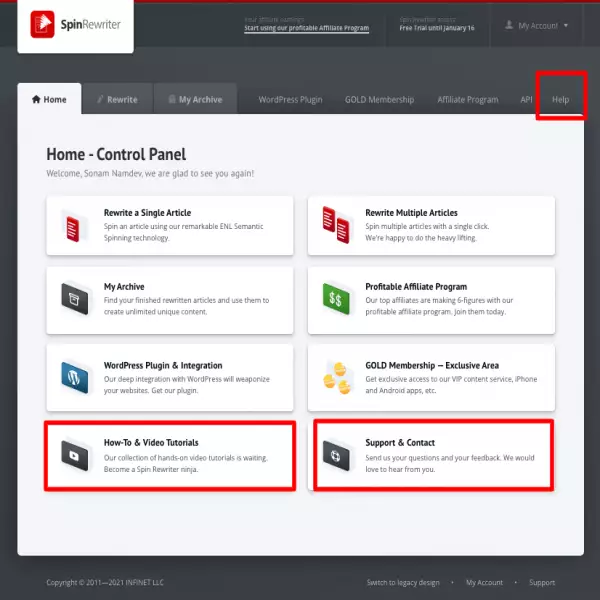Click the 'Our deep integration with WordPress' description
The image size is (600, 600).
pyautogui.click(x=187, y=385)
